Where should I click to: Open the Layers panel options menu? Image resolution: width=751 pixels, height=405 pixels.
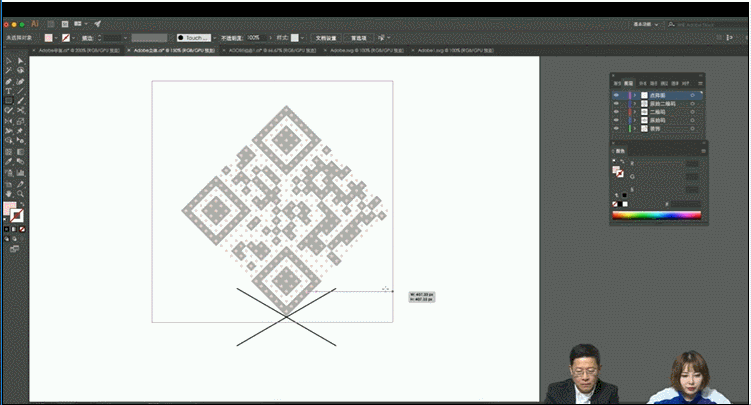click(x=700, y=83)
